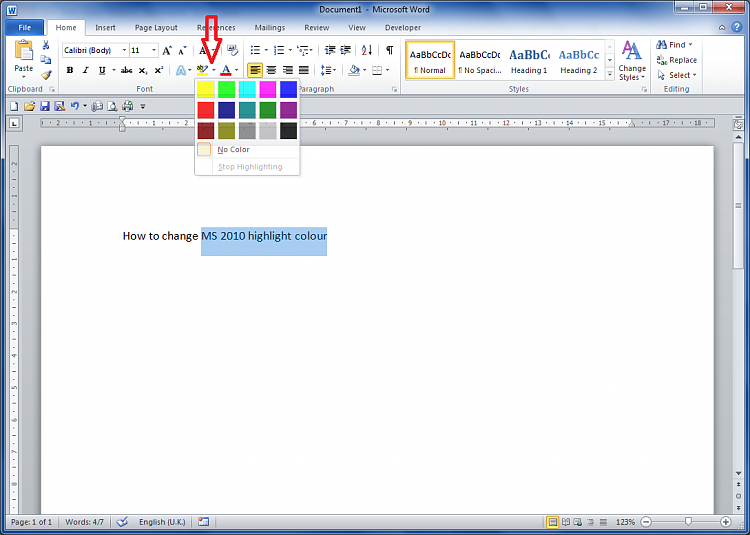Image resolution: width=750 pixels, height=535 pixels.
Task: Click the Text Effects glowing A icon
Action: coord(181,70)
